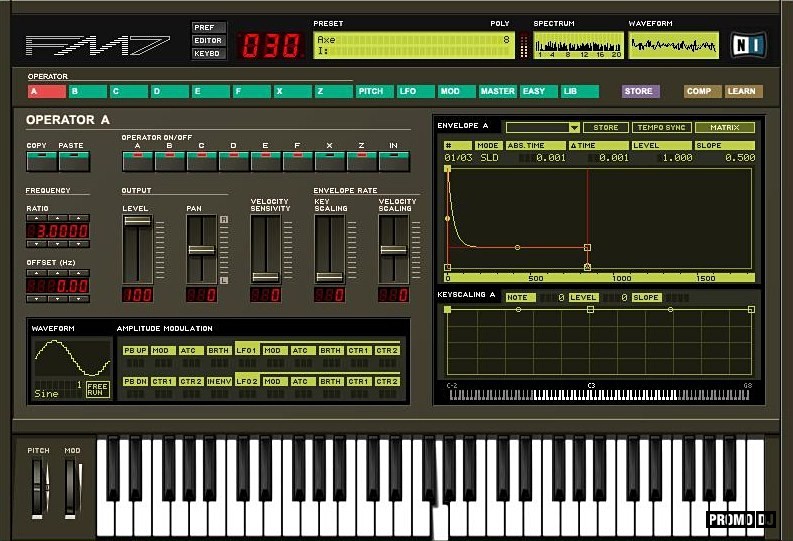Image resolution: width=793 pixels, height=541 pixels.
Task: Click the COMP button
Action: [702, 92]
